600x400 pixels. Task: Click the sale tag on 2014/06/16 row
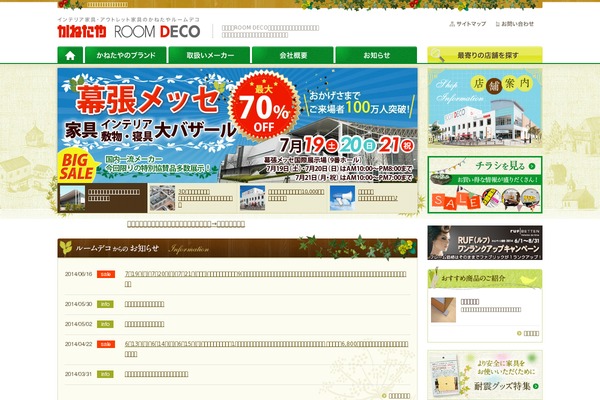(x=106, y=274)
